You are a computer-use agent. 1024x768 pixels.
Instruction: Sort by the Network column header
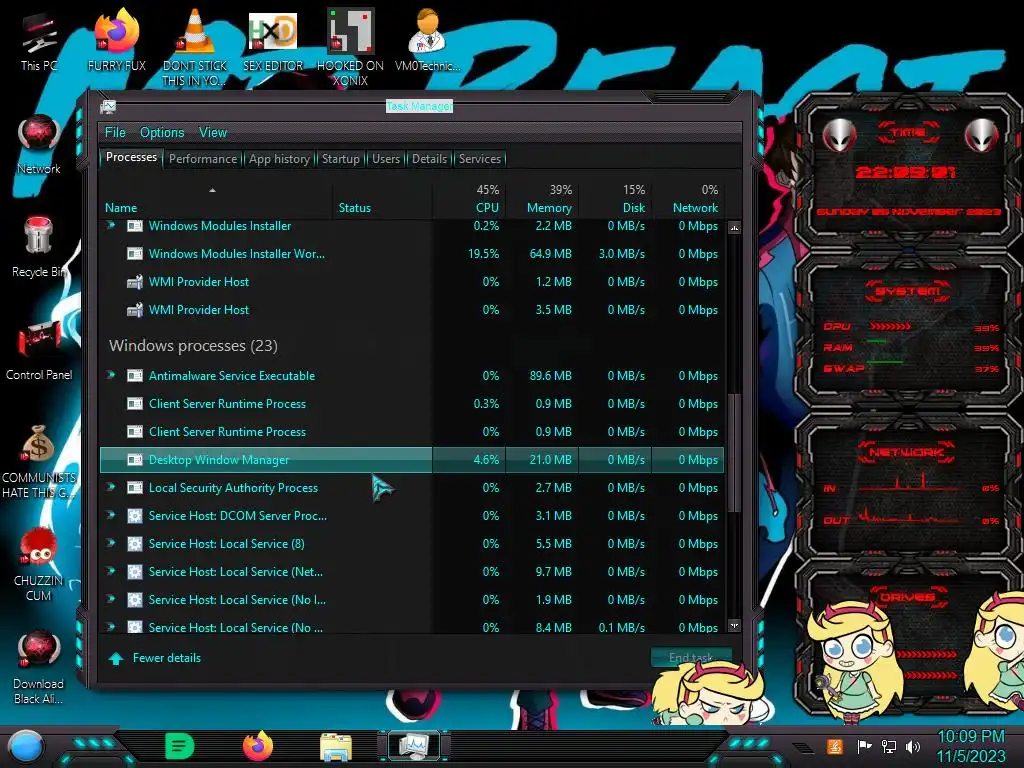point(688,200)
